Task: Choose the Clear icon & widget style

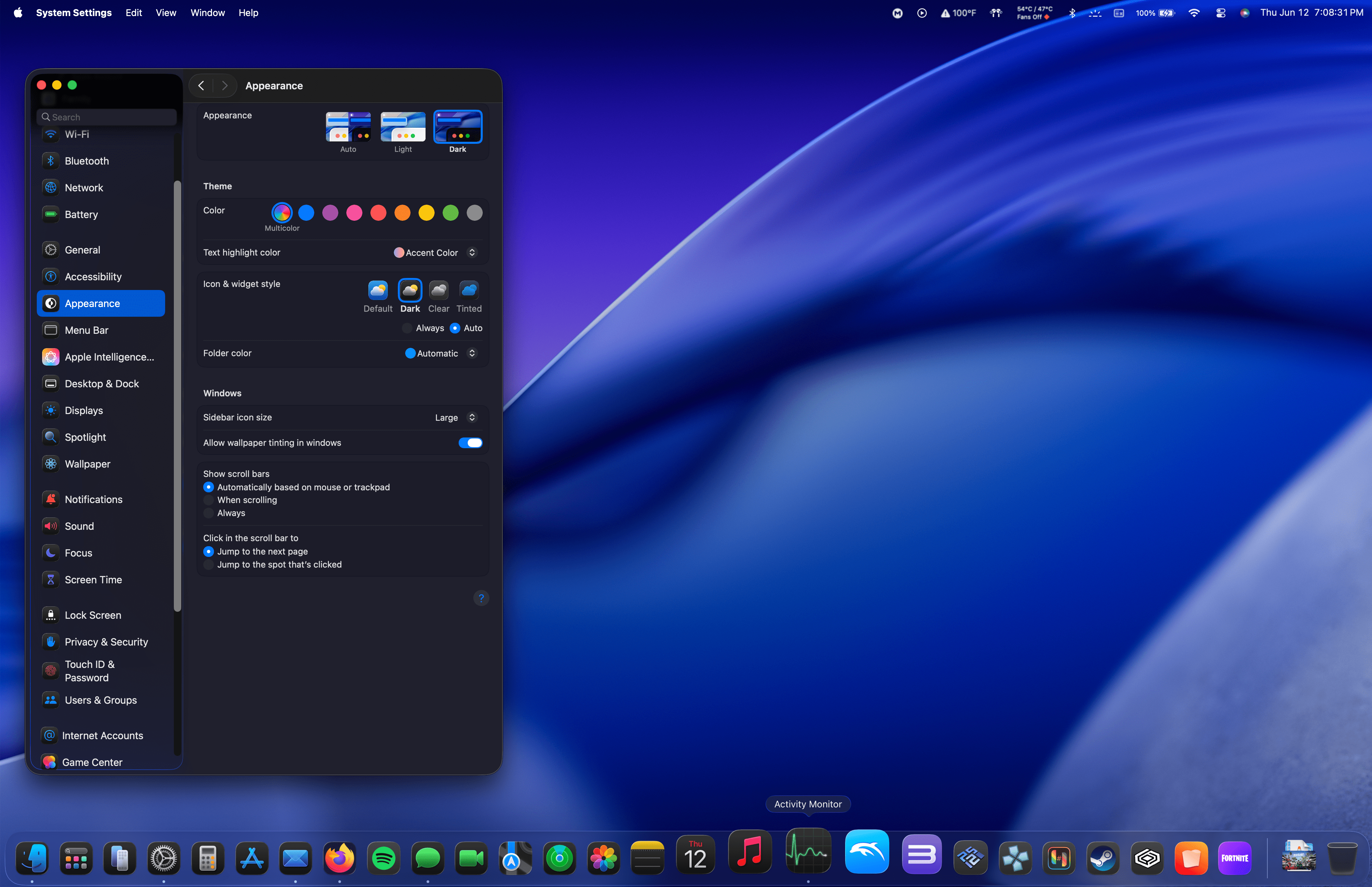Action: tap(439, 297)
